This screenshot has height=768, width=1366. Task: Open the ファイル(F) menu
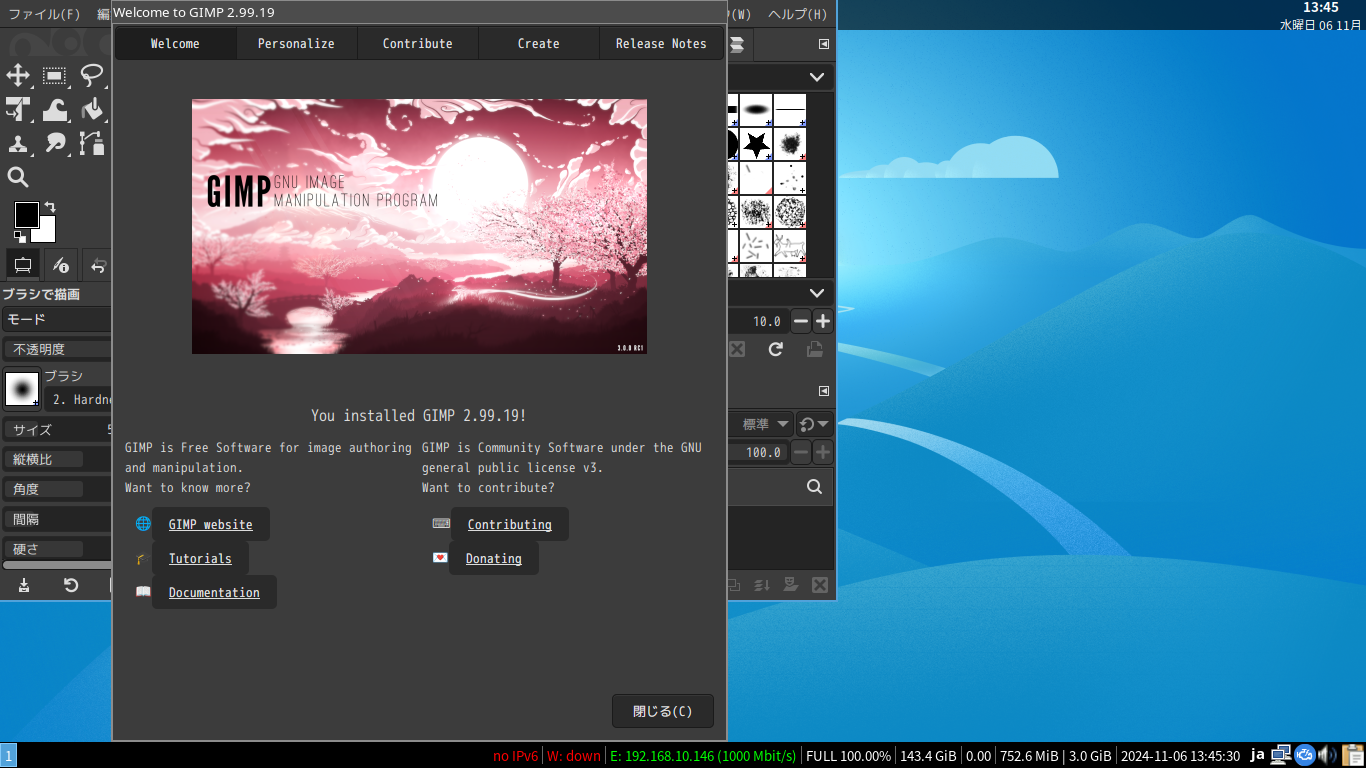click(45, 14)
